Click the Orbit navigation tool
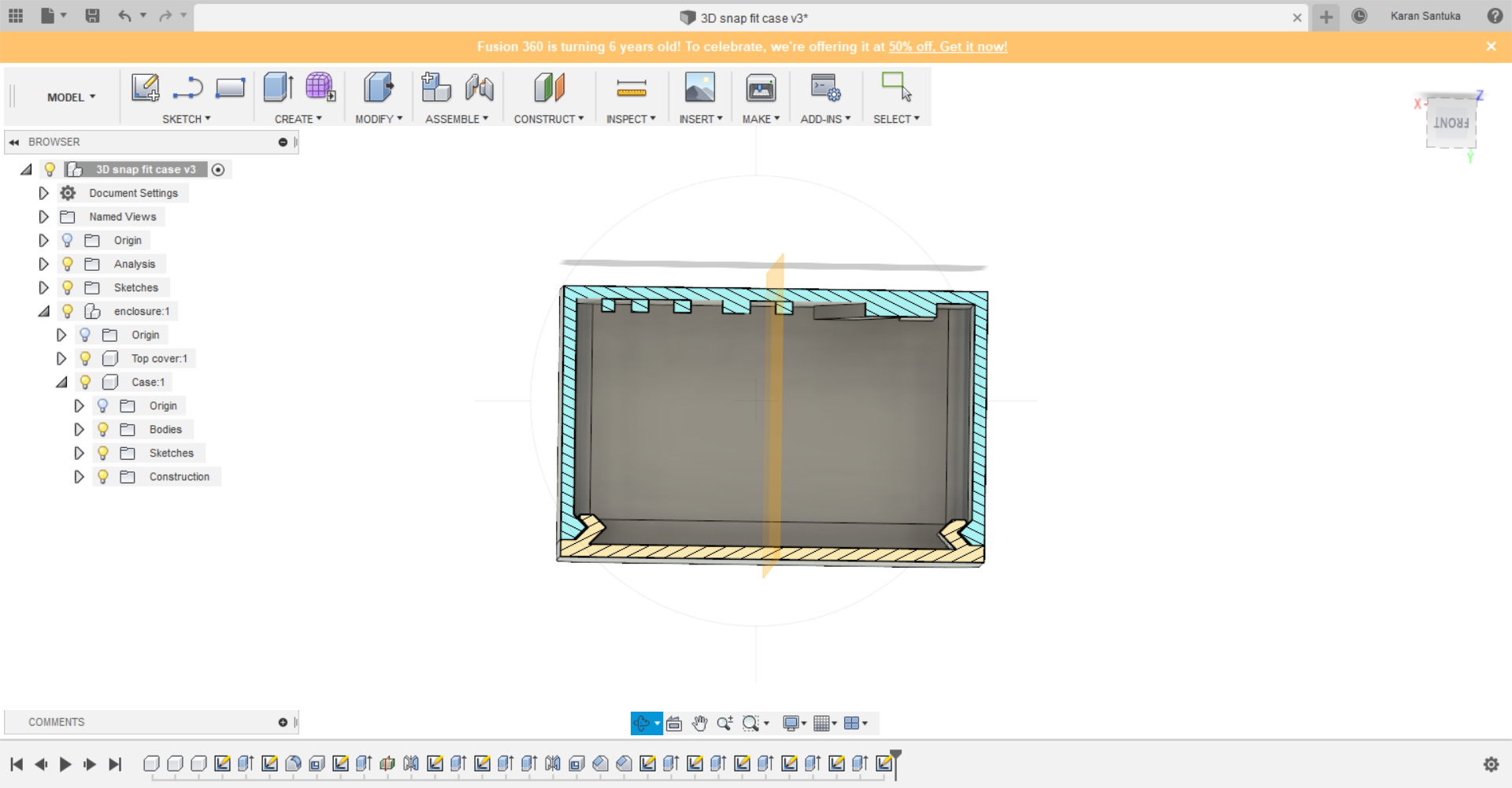Screen dimensions: 1512x788 pyautogui.click(x=642, y=723)
